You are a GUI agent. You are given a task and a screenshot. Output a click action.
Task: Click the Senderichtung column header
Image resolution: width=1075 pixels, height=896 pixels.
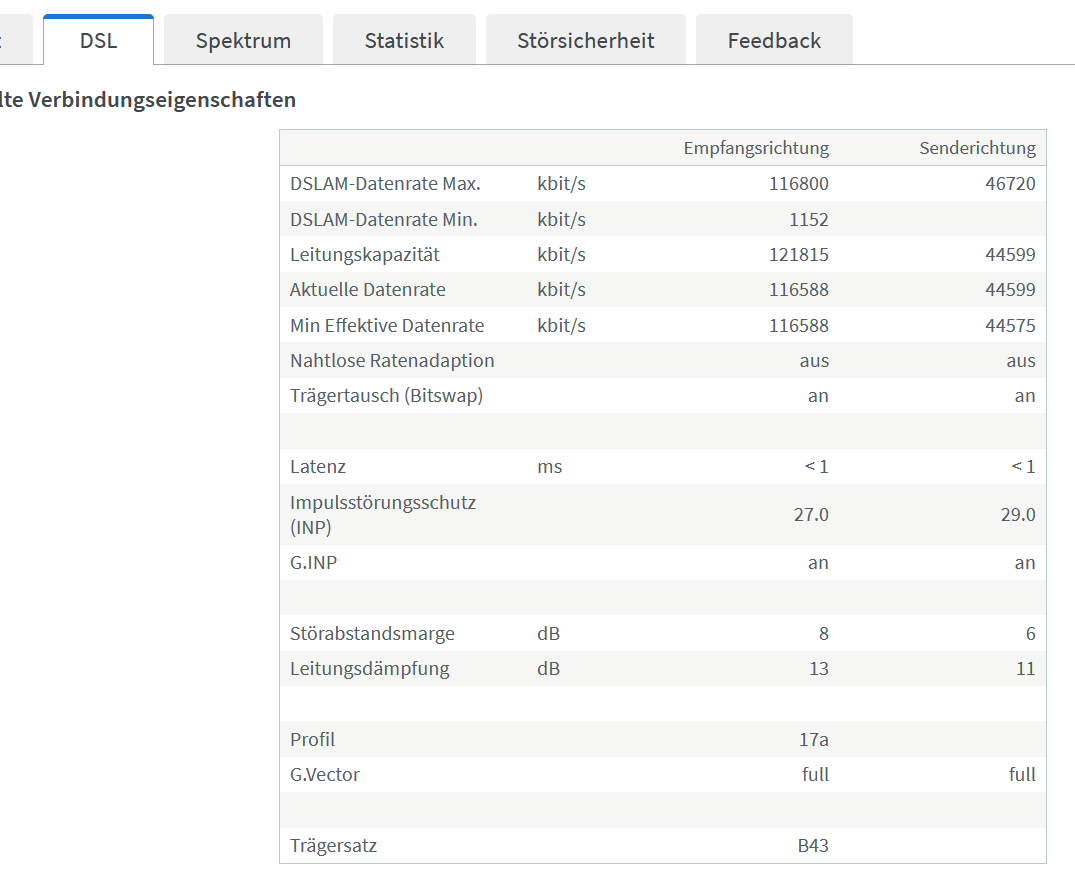(x=977, y=148)
